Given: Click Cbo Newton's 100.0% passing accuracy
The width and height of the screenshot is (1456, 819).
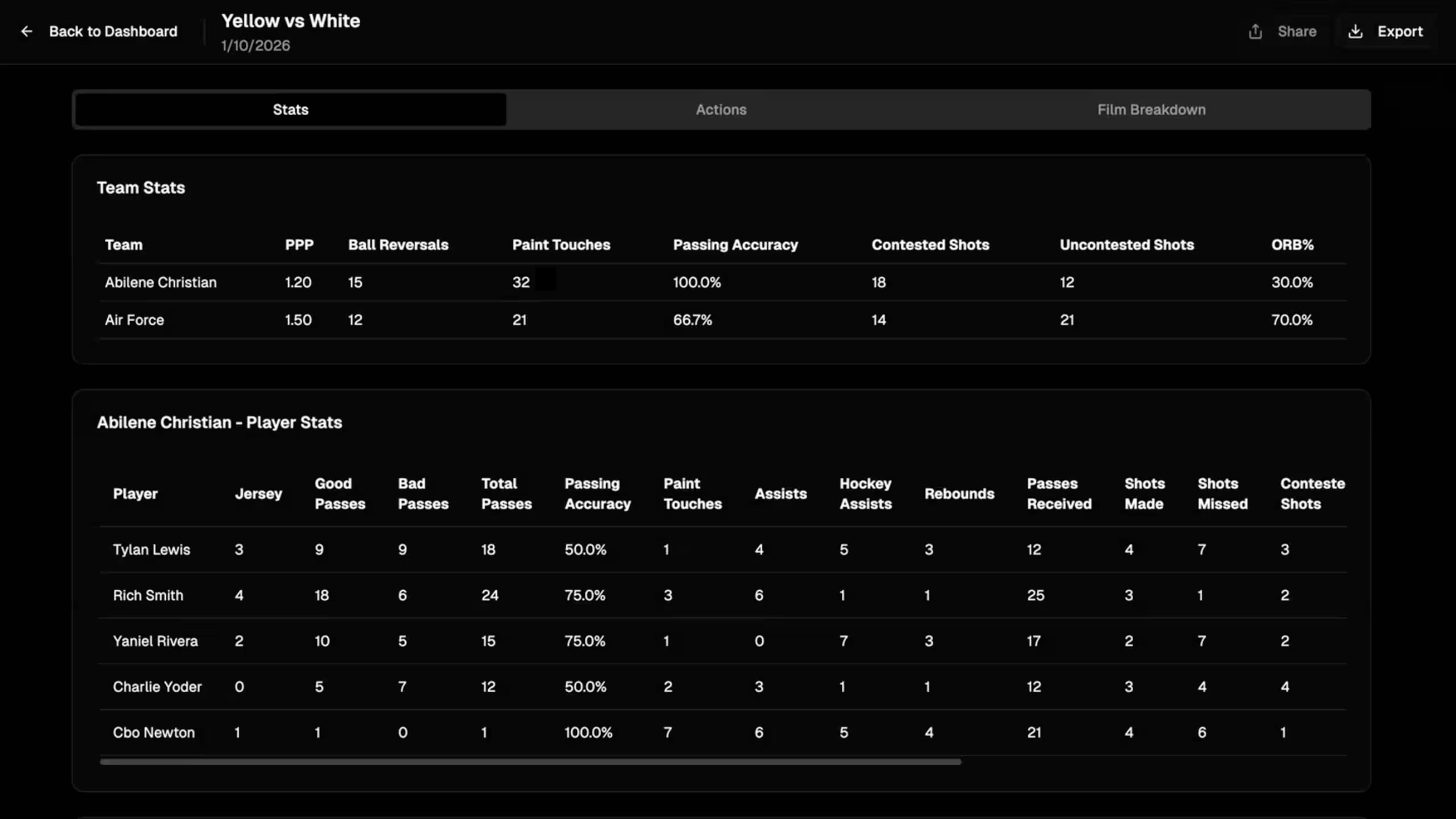Looking at the screenshot, I should click(588, 733).
